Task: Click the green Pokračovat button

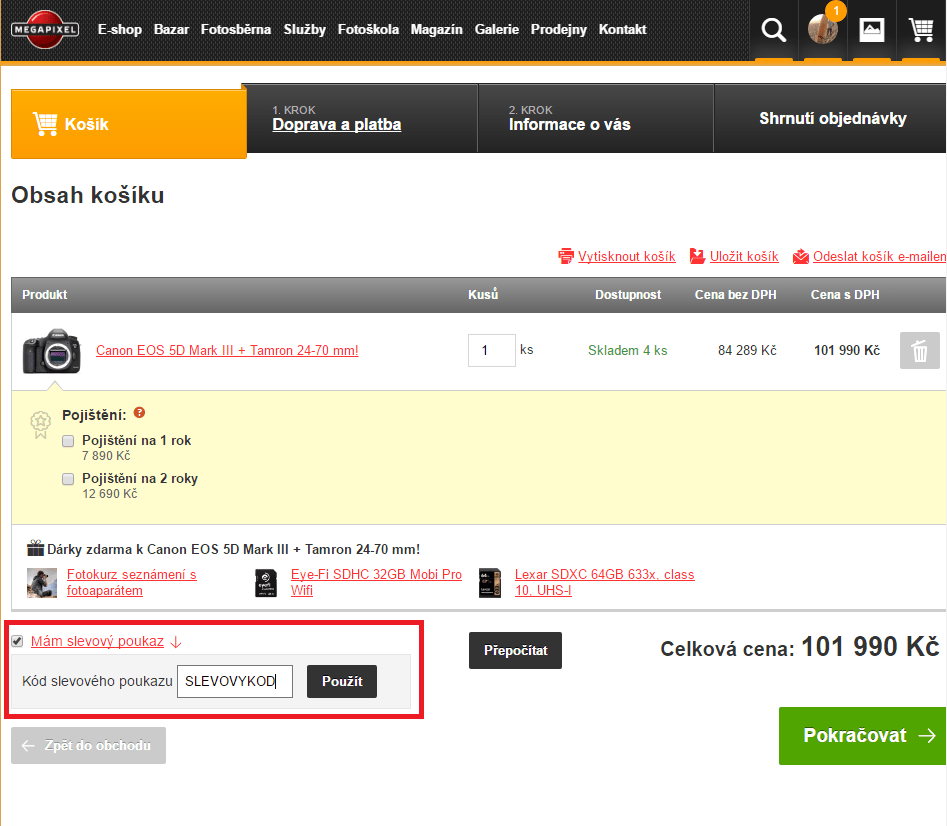Action: [862, 735]
